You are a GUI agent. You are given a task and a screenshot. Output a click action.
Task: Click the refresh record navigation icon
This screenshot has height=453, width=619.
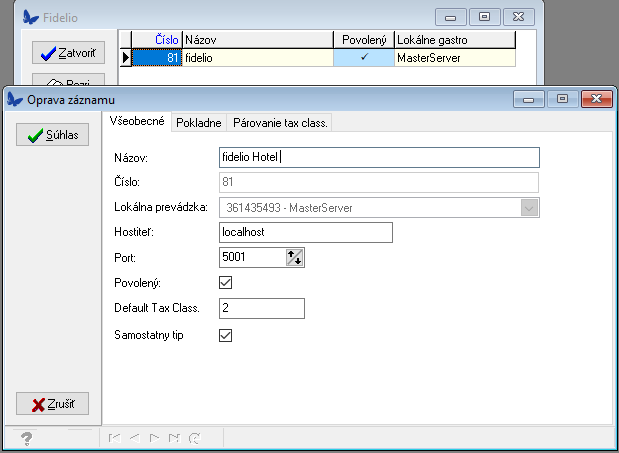coord(195,438)
